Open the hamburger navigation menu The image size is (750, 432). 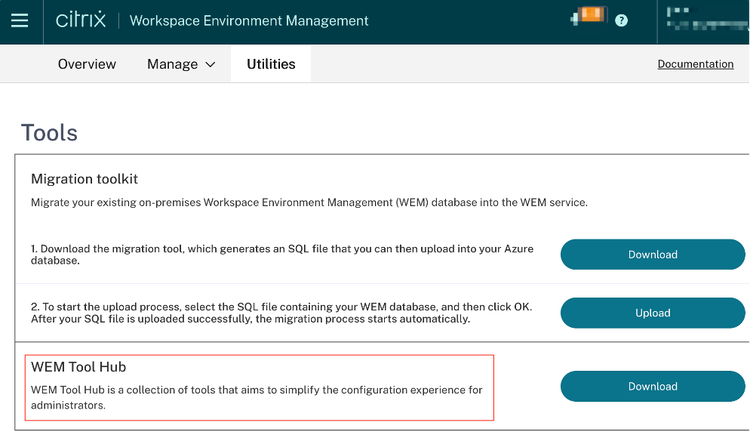tap(20, 21)
